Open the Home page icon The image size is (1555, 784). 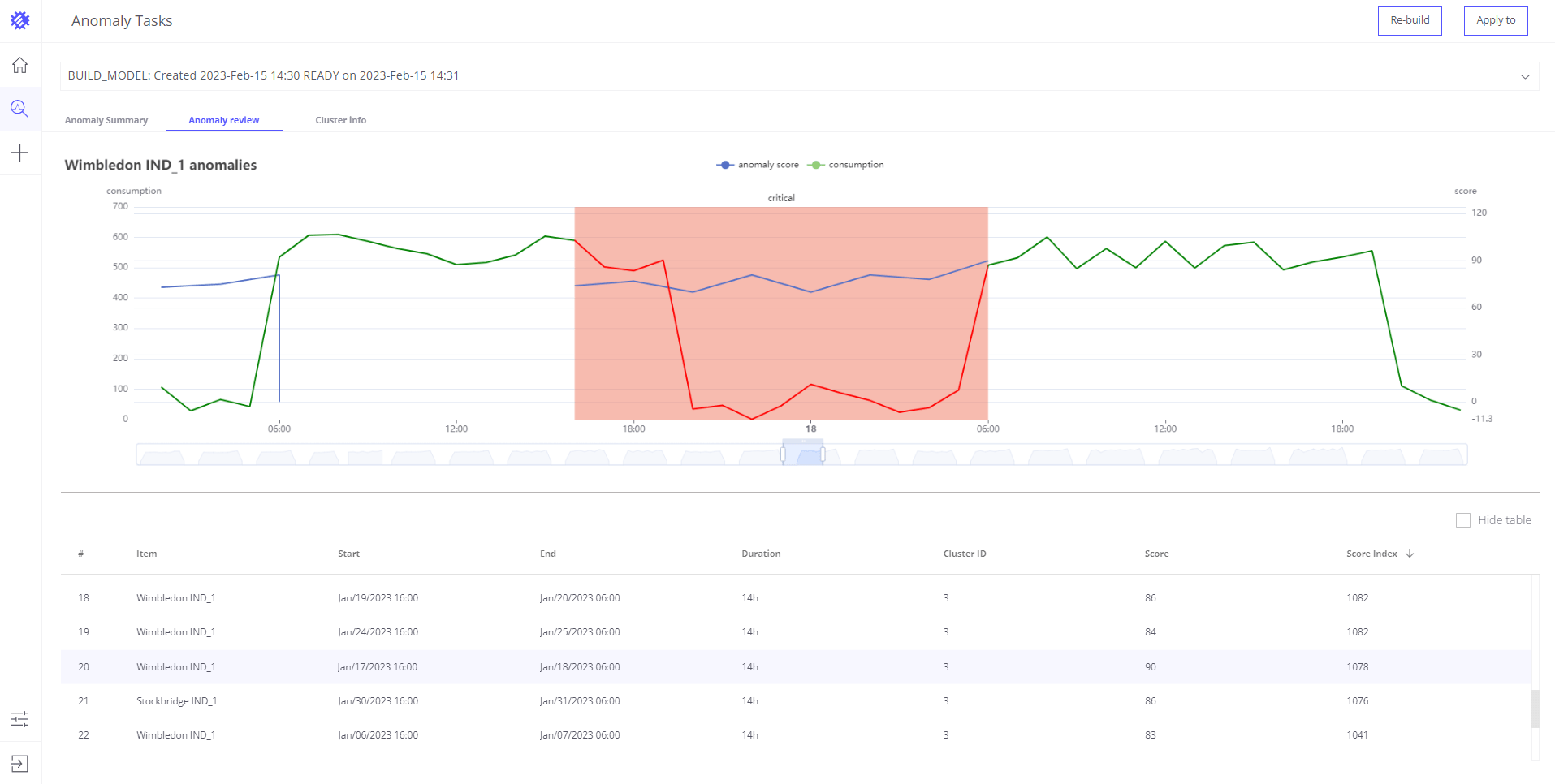(20, 65)
